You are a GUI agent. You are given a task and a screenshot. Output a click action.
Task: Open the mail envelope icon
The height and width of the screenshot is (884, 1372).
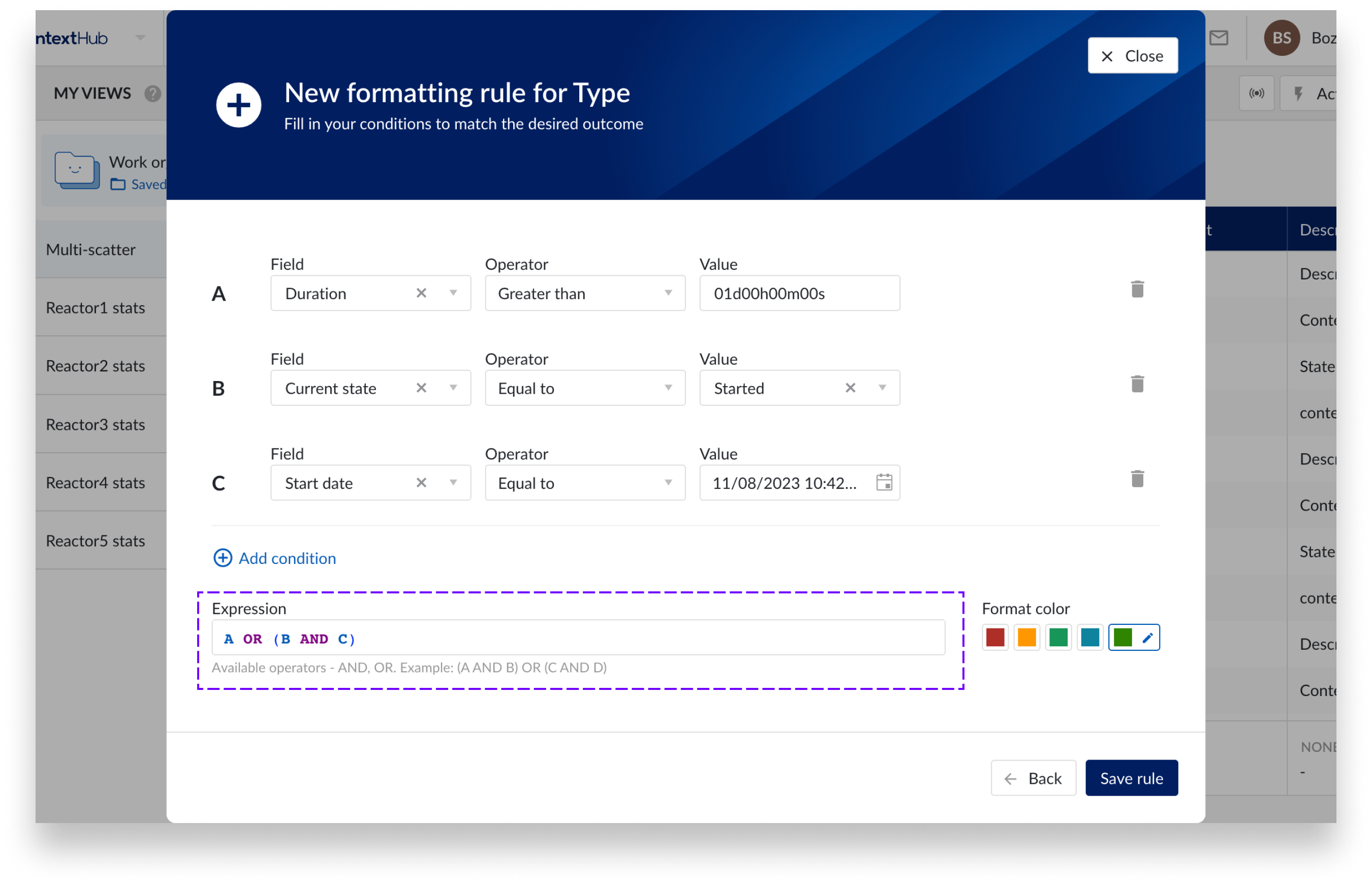coord(1218,39)
